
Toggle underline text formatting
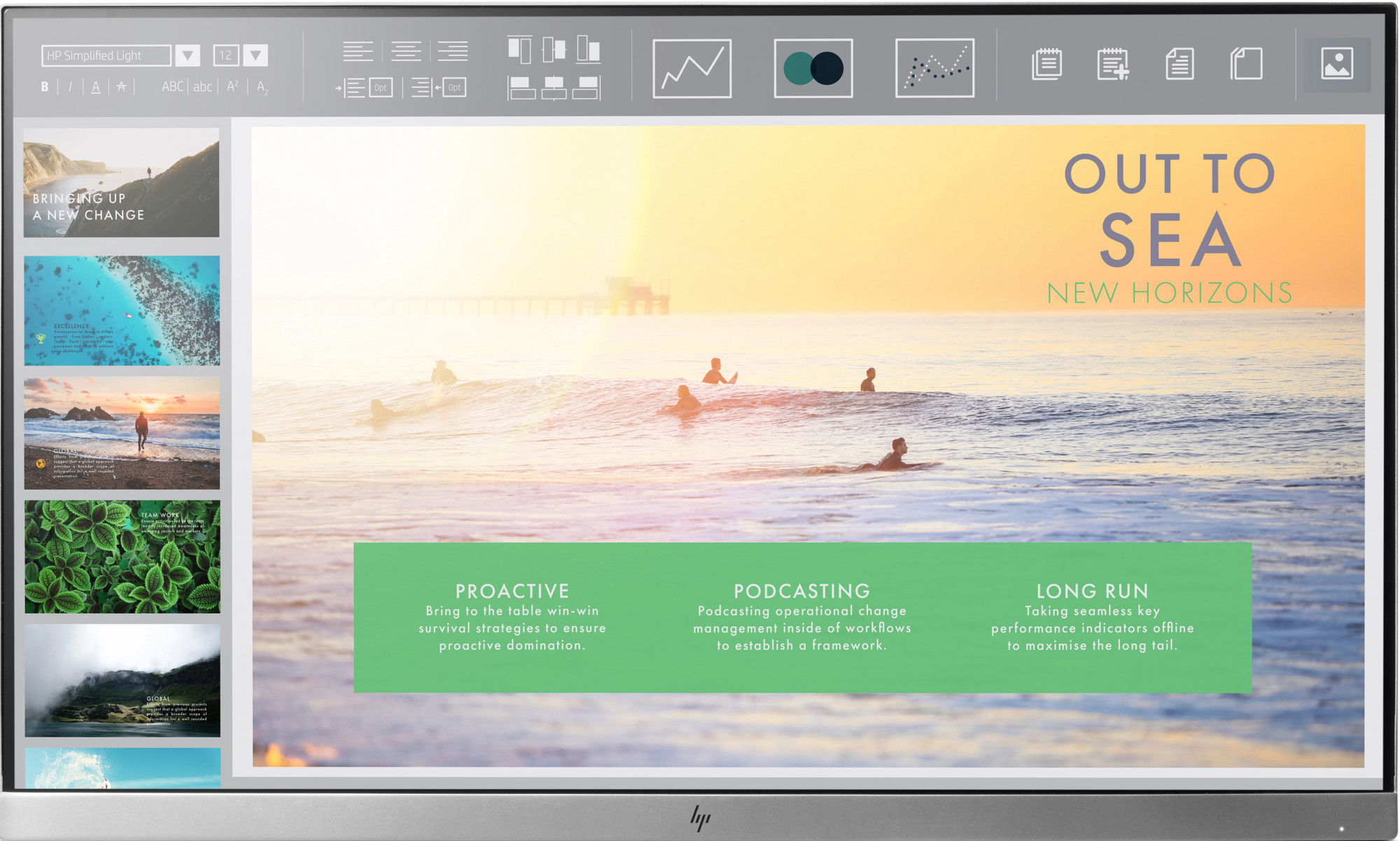96,87
